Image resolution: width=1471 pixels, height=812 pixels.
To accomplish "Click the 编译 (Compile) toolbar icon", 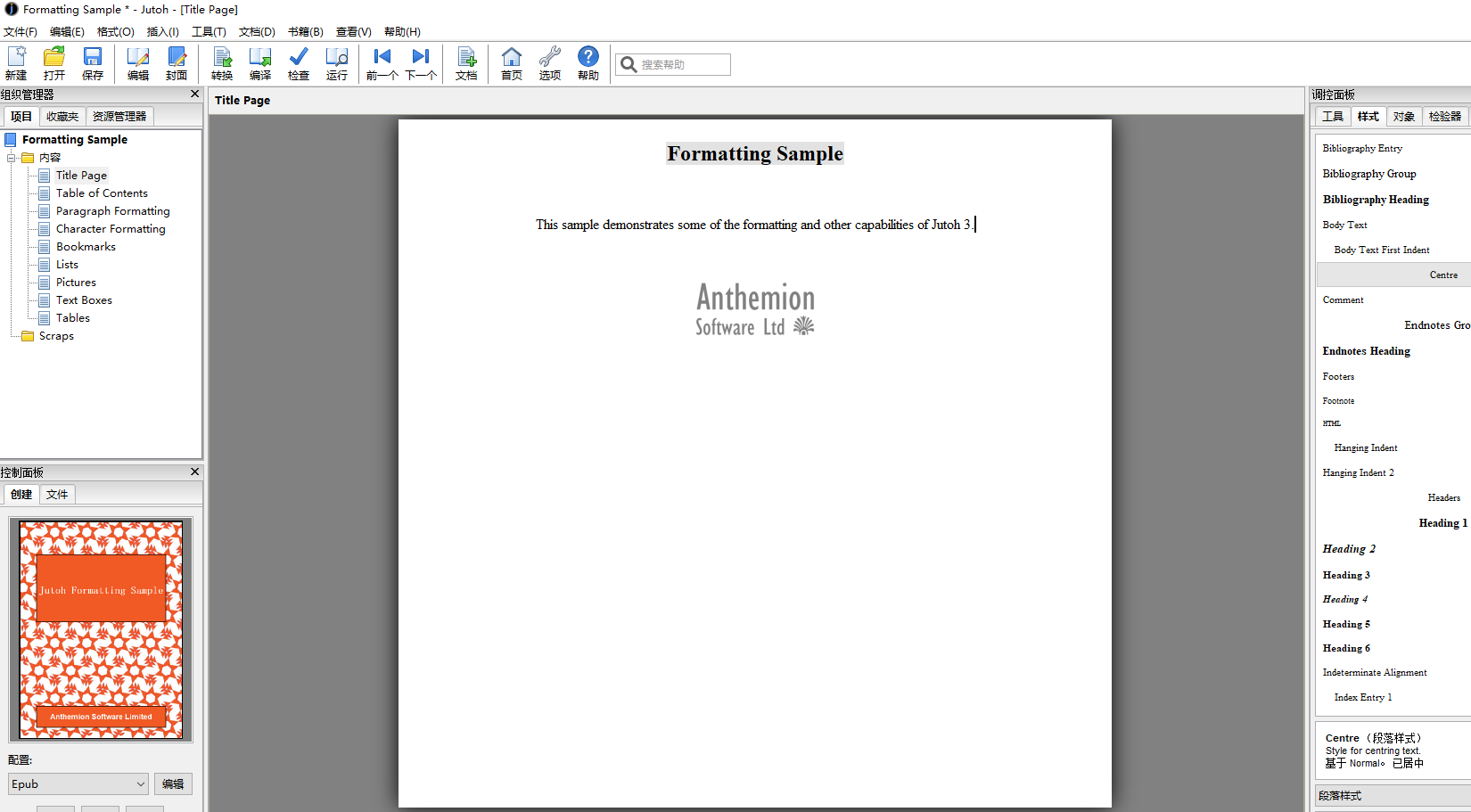I will (x=260, y=63).
